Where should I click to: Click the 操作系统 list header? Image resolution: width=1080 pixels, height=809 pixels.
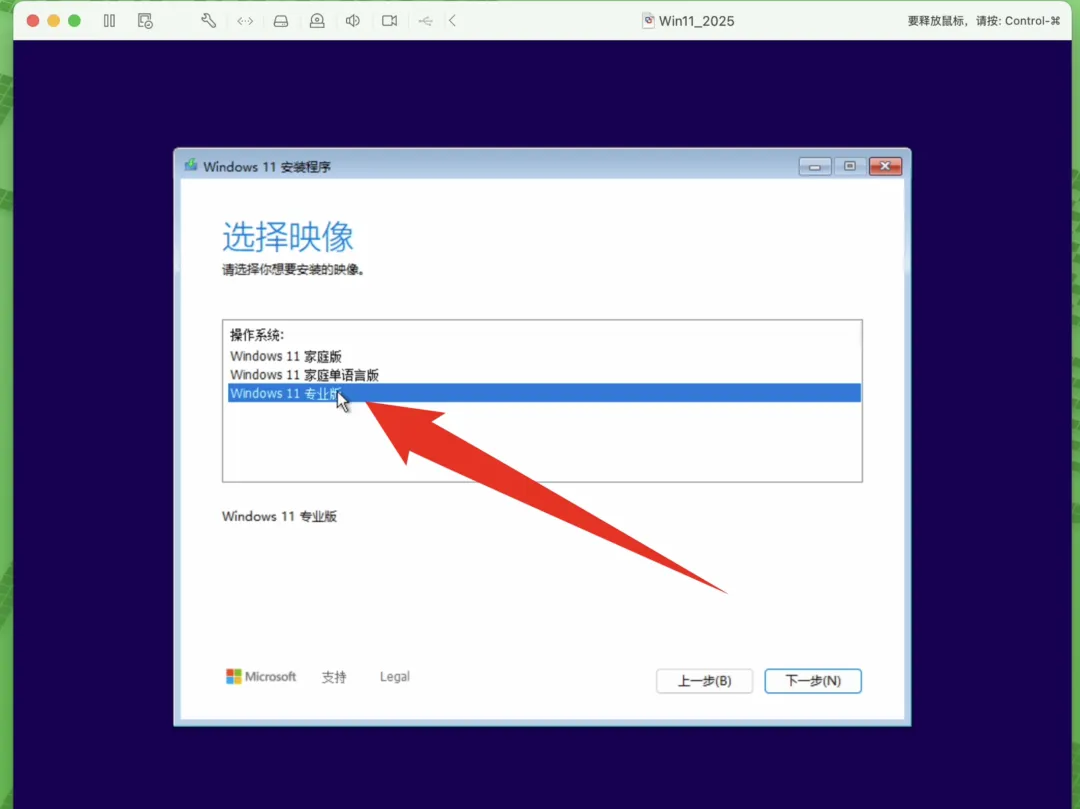pyautogui.click(x=257, y=335)
